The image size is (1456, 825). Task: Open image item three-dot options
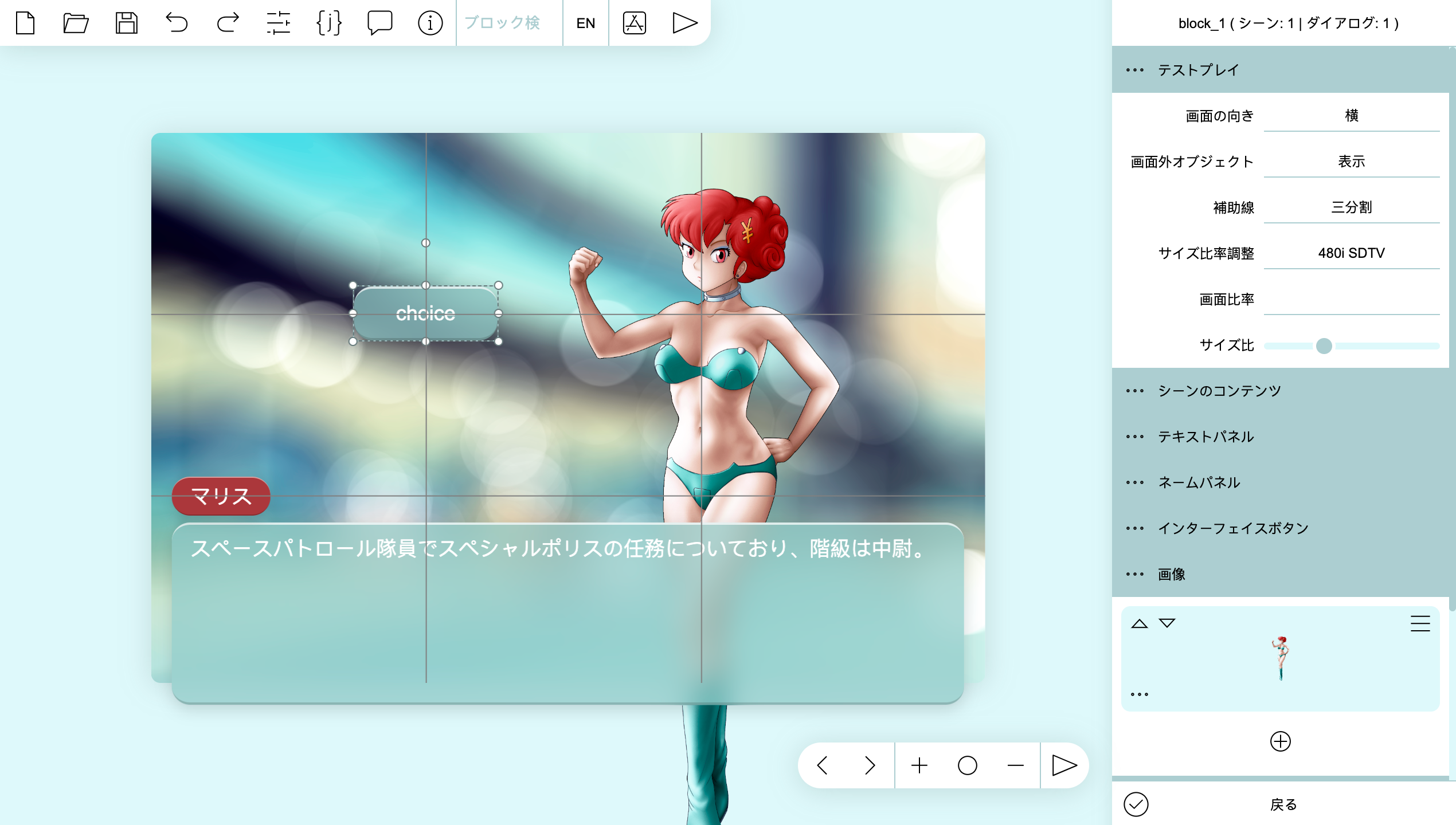pos(1140,694)
